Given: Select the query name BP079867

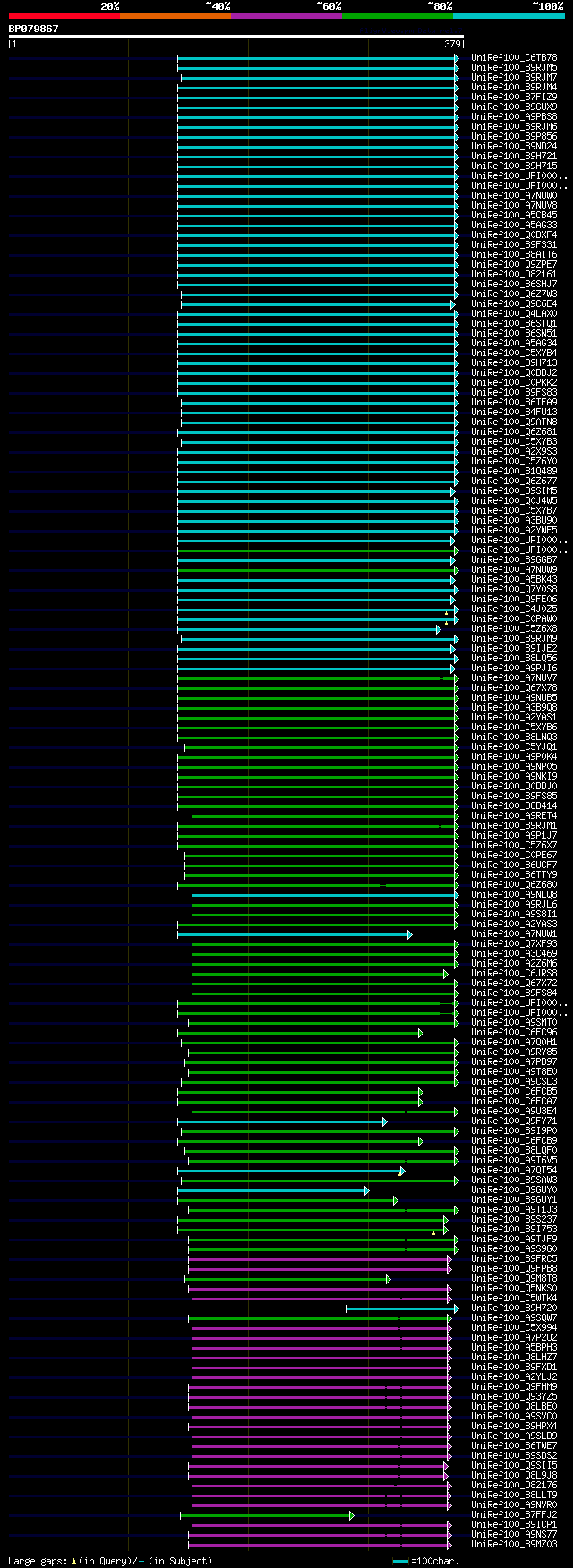Looking at the screenshot, I should 34,29.
